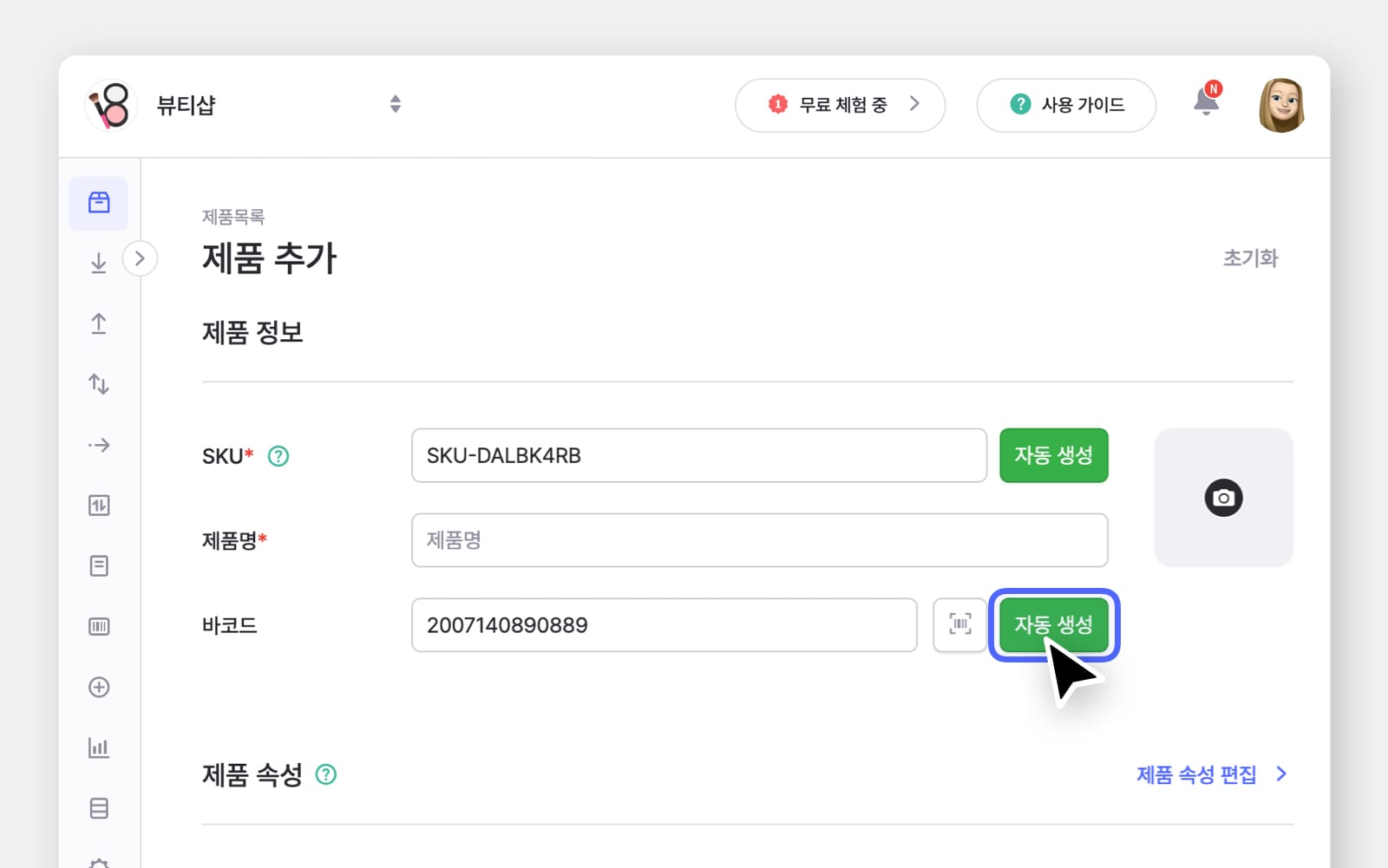Image resolution: width=1388 pixels, height=868 pixels.
Task: Click the 초기화 reset link
Action: [1250, 258]
